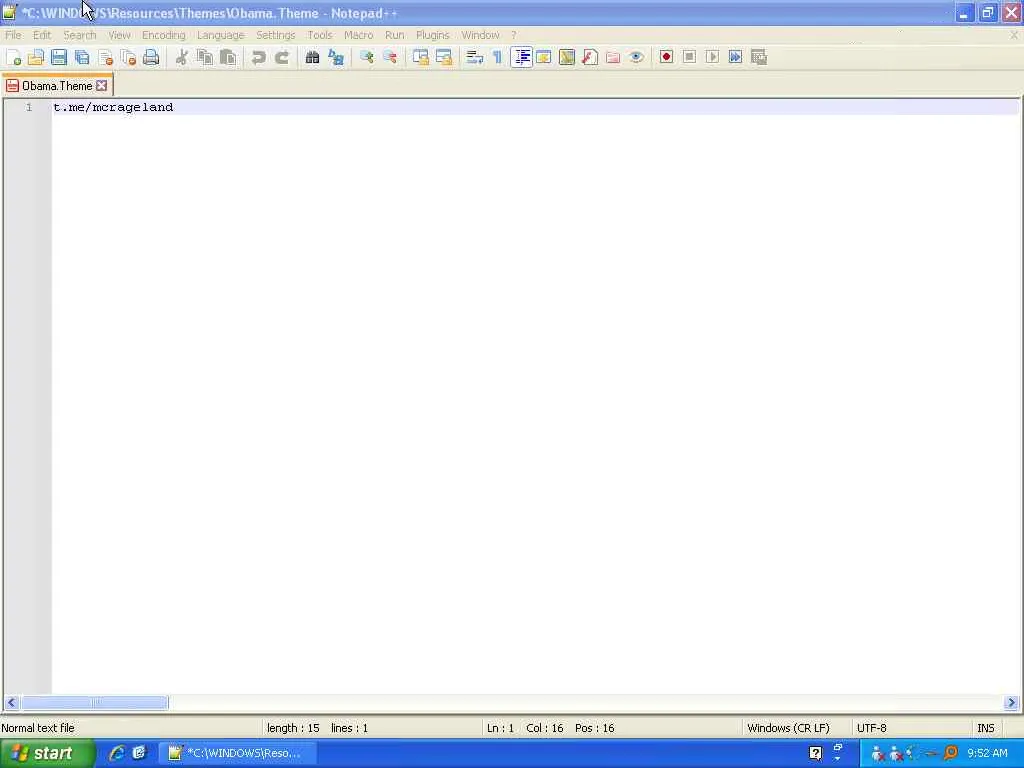Click the Normal text file status label

point(38,728)
